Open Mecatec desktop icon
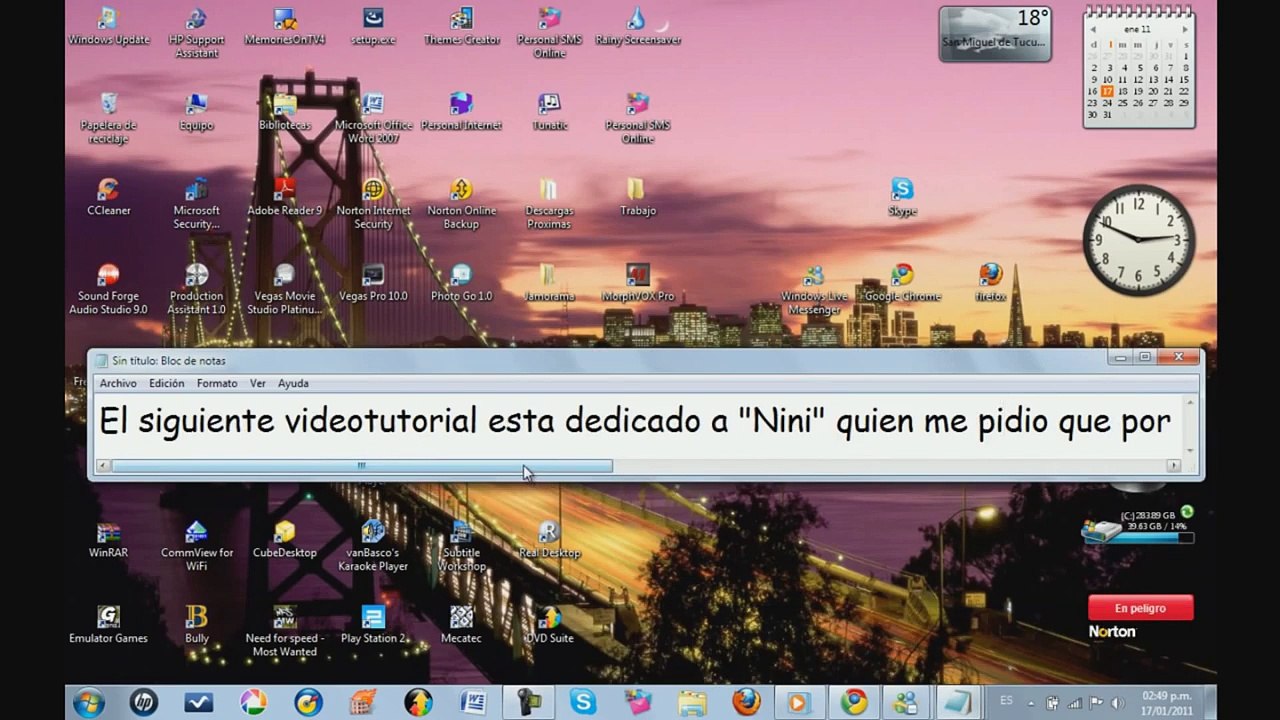This screenshot has height=720, width=1280. pyautogui.click(x=461, y=625)
